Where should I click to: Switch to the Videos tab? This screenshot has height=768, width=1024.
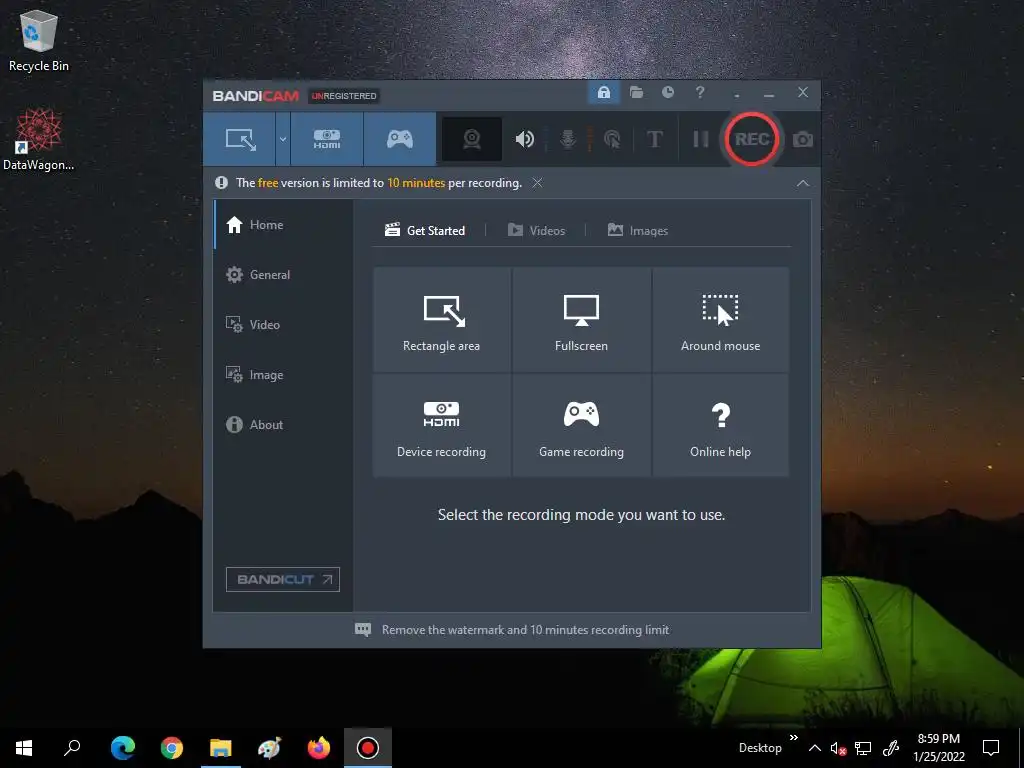tap(536, 231)
